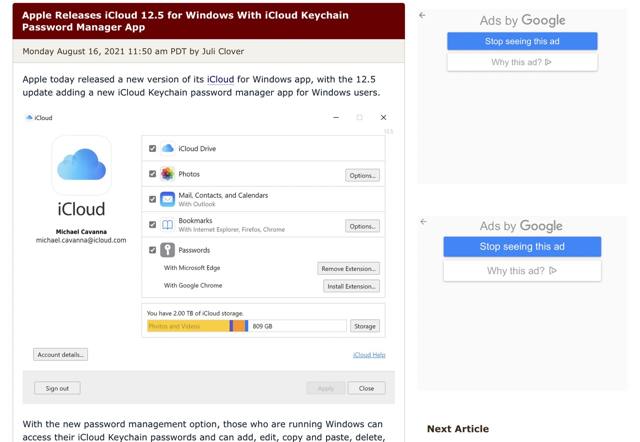The width and height of the screenshot is (640, 442).
Task: Click the Passwords key icon
Action: tap(167, 250)
